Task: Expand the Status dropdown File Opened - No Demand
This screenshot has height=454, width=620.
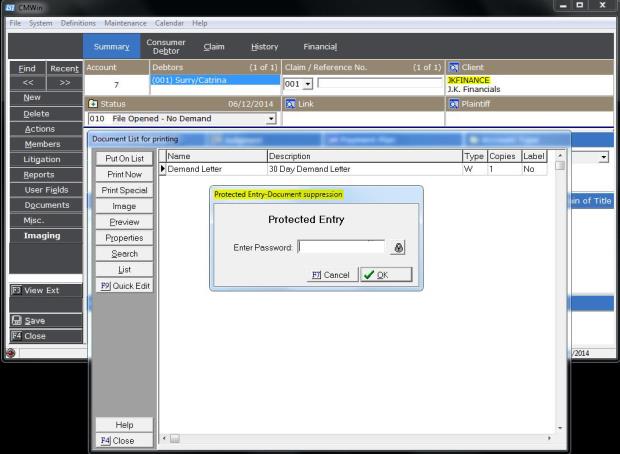Action: coord(270,119)
